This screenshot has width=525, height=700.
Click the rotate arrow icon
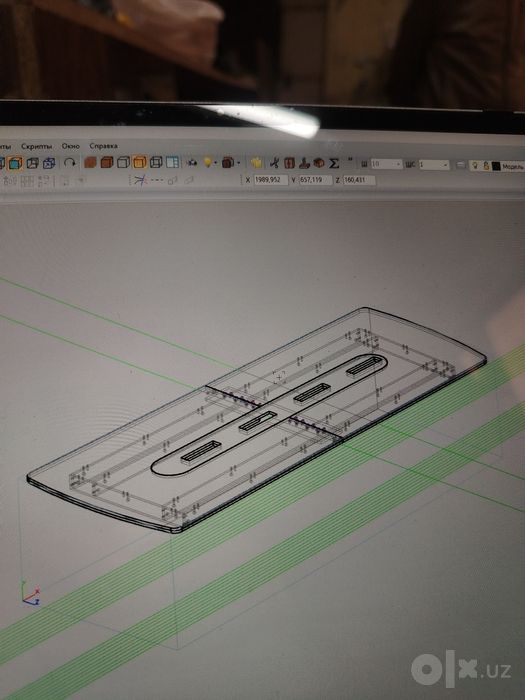(70, 162)
